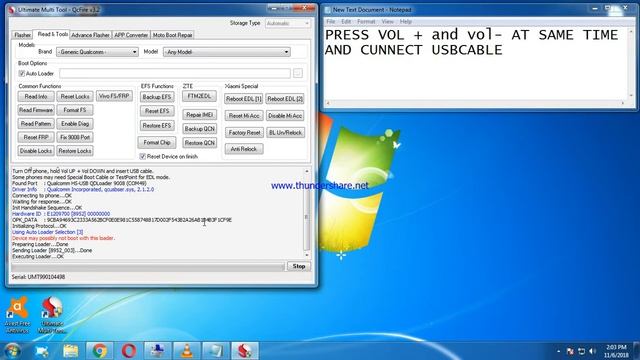
Task: Click the BL Un/Relock button
Action: pos(285,133)
